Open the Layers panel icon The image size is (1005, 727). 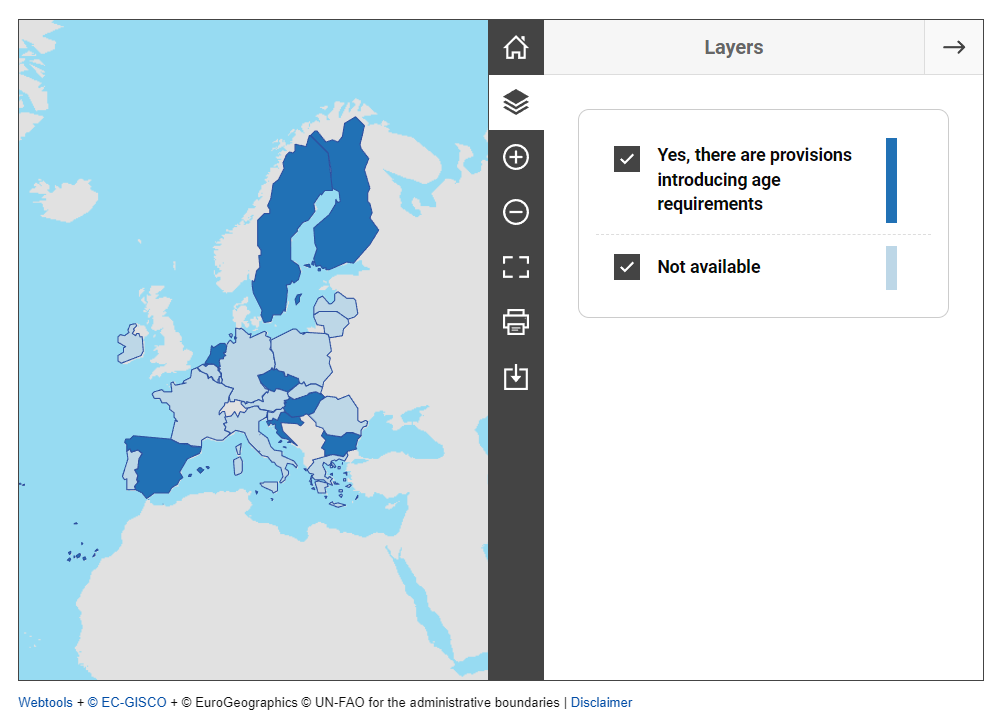pyautogui.click(x=516, y=102)
